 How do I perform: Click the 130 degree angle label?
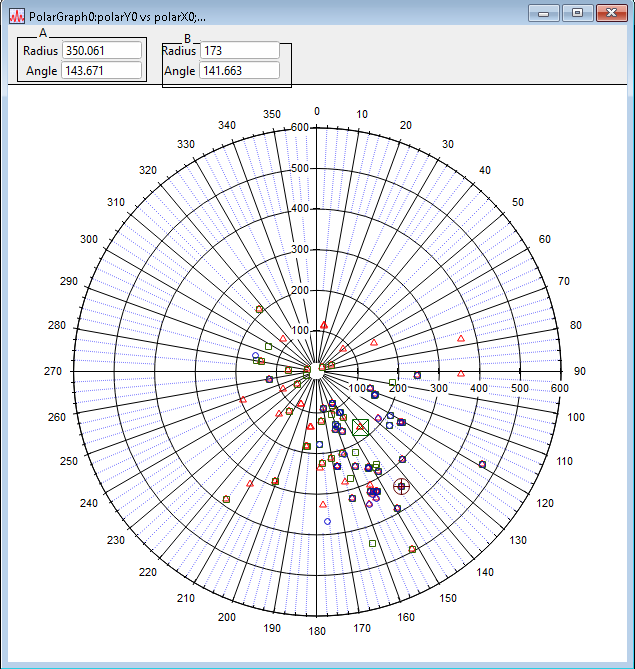[x=518, y=540]
